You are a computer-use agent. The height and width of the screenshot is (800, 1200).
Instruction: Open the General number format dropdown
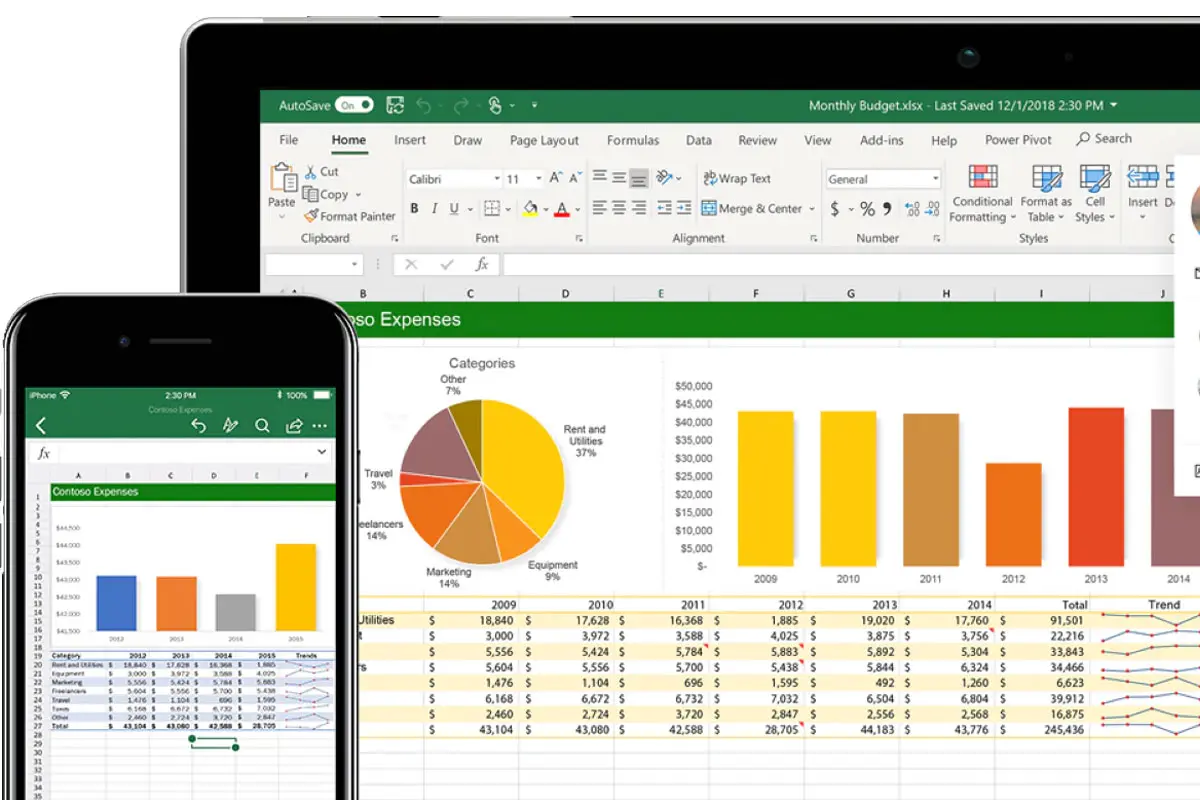(x=935, y=179)
